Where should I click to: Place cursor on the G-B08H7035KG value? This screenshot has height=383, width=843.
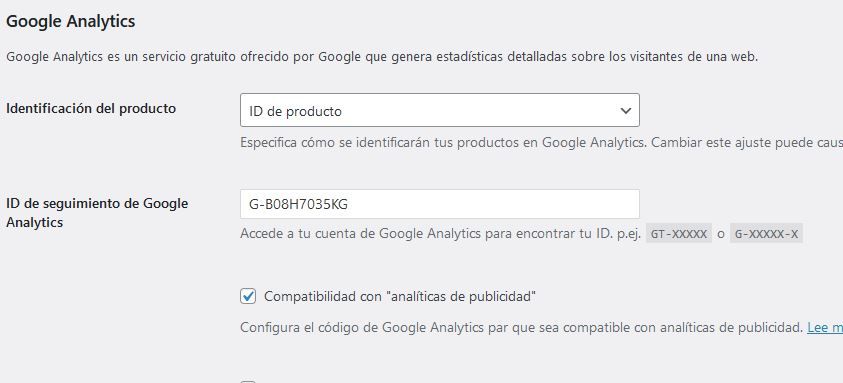(298, 204)
